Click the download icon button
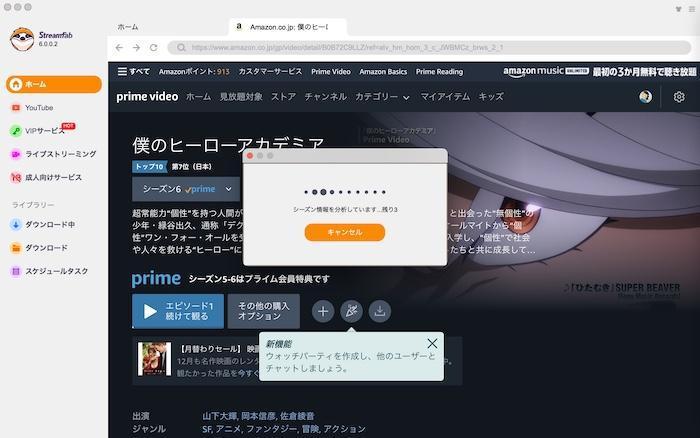Viewport: 700px width, 438px height. click(380, 311)
